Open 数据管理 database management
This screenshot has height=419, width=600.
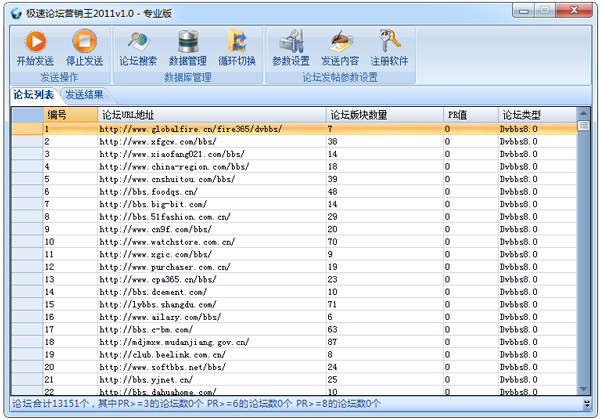click(187, 47)
